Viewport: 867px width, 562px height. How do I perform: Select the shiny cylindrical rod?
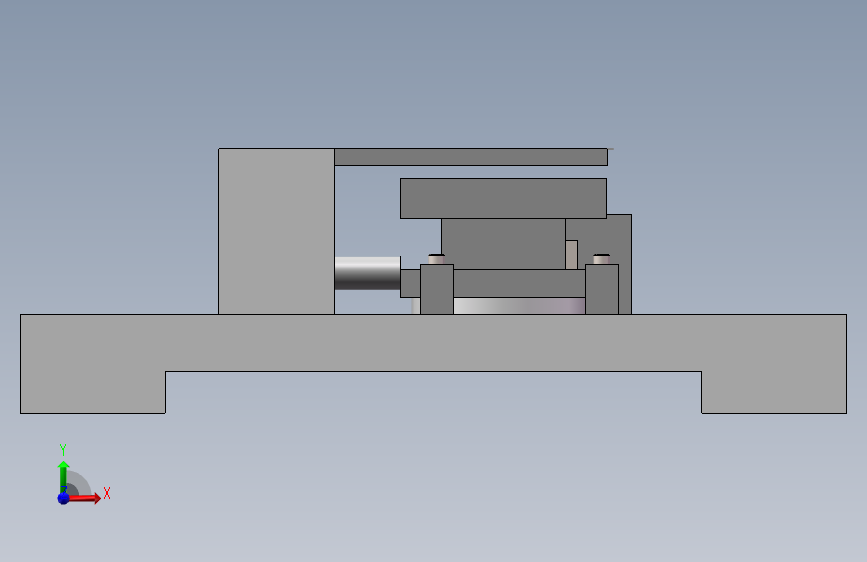[x=367, y=273]
